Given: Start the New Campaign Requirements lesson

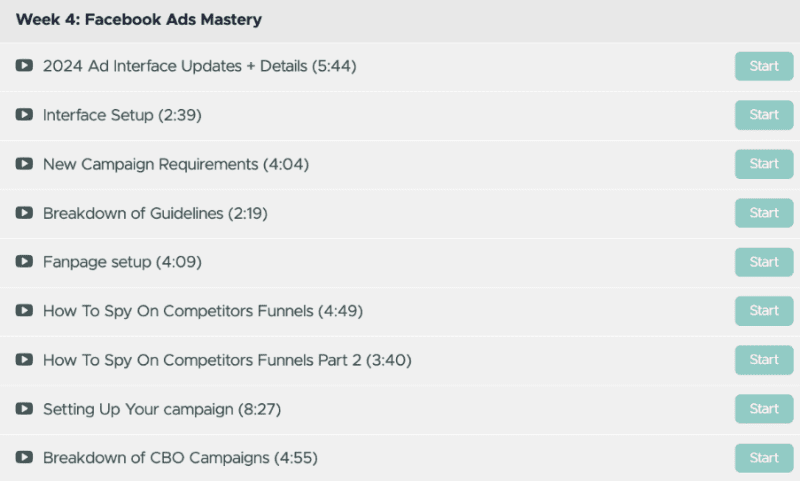Looking at the screenshot, I should click(x=764, y=164).
